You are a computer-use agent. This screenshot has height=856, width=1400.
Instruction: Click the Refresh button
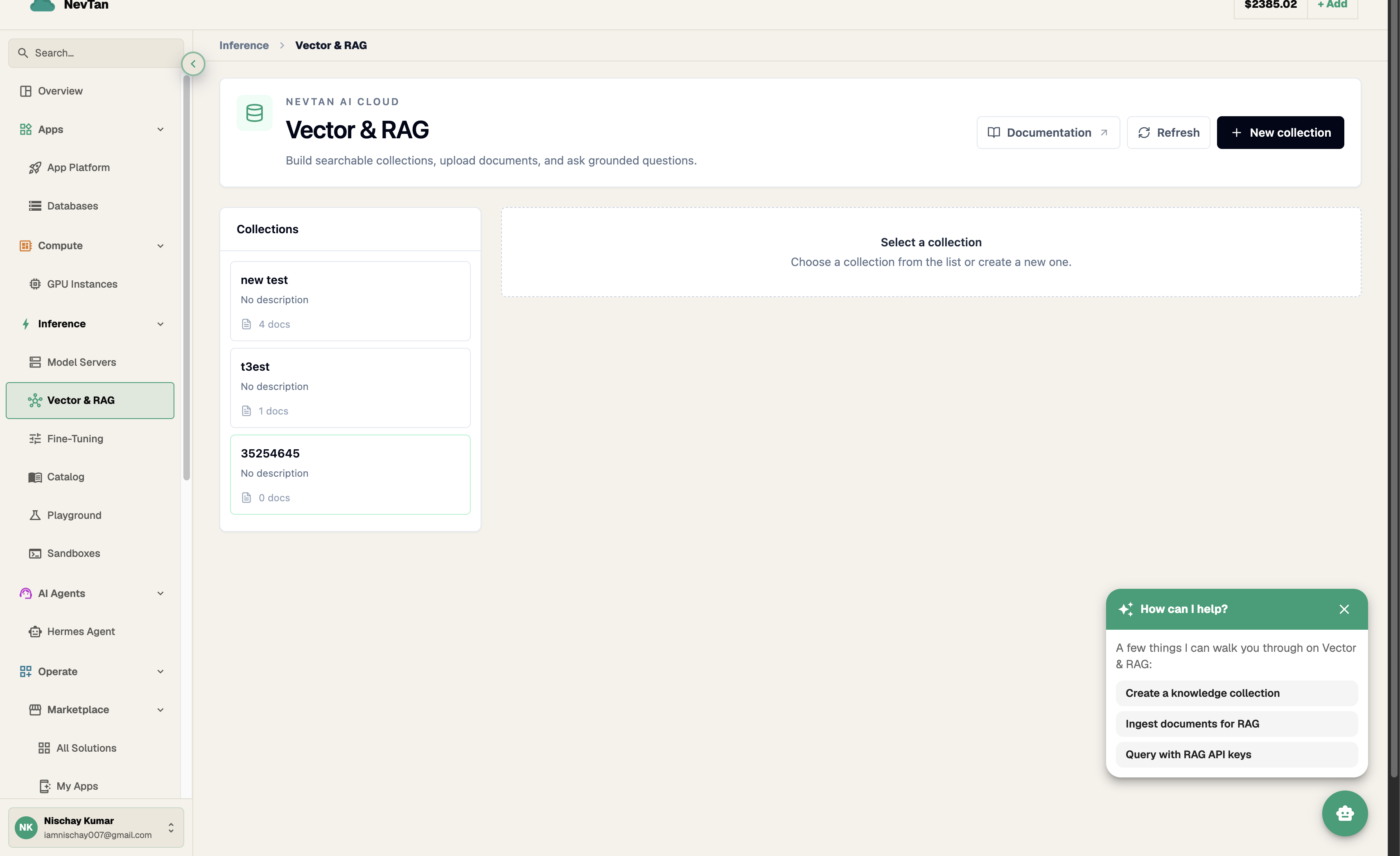[1168, 132]
